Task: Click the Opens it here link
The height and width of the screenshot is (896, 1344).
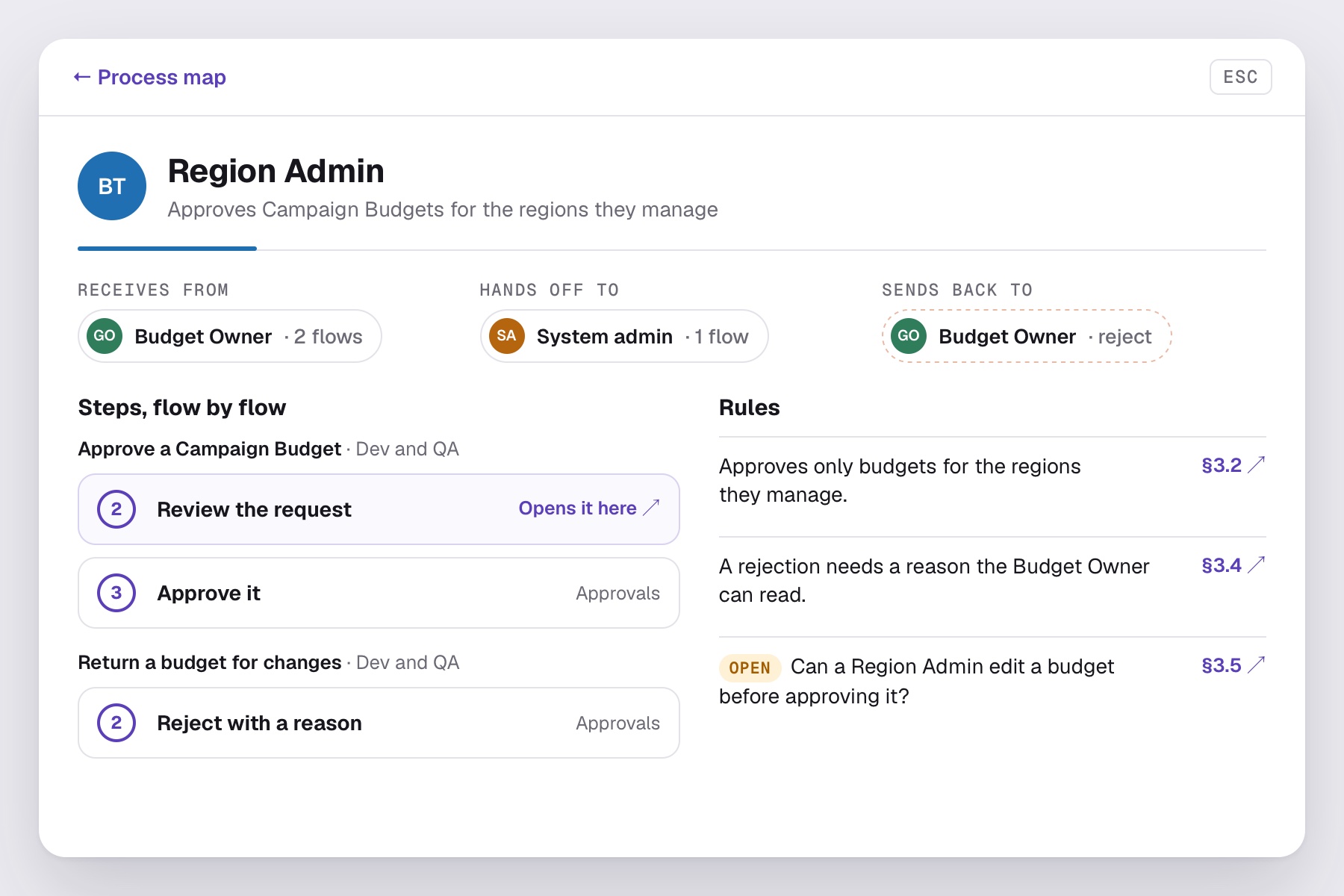Action: tap(589, 508)
